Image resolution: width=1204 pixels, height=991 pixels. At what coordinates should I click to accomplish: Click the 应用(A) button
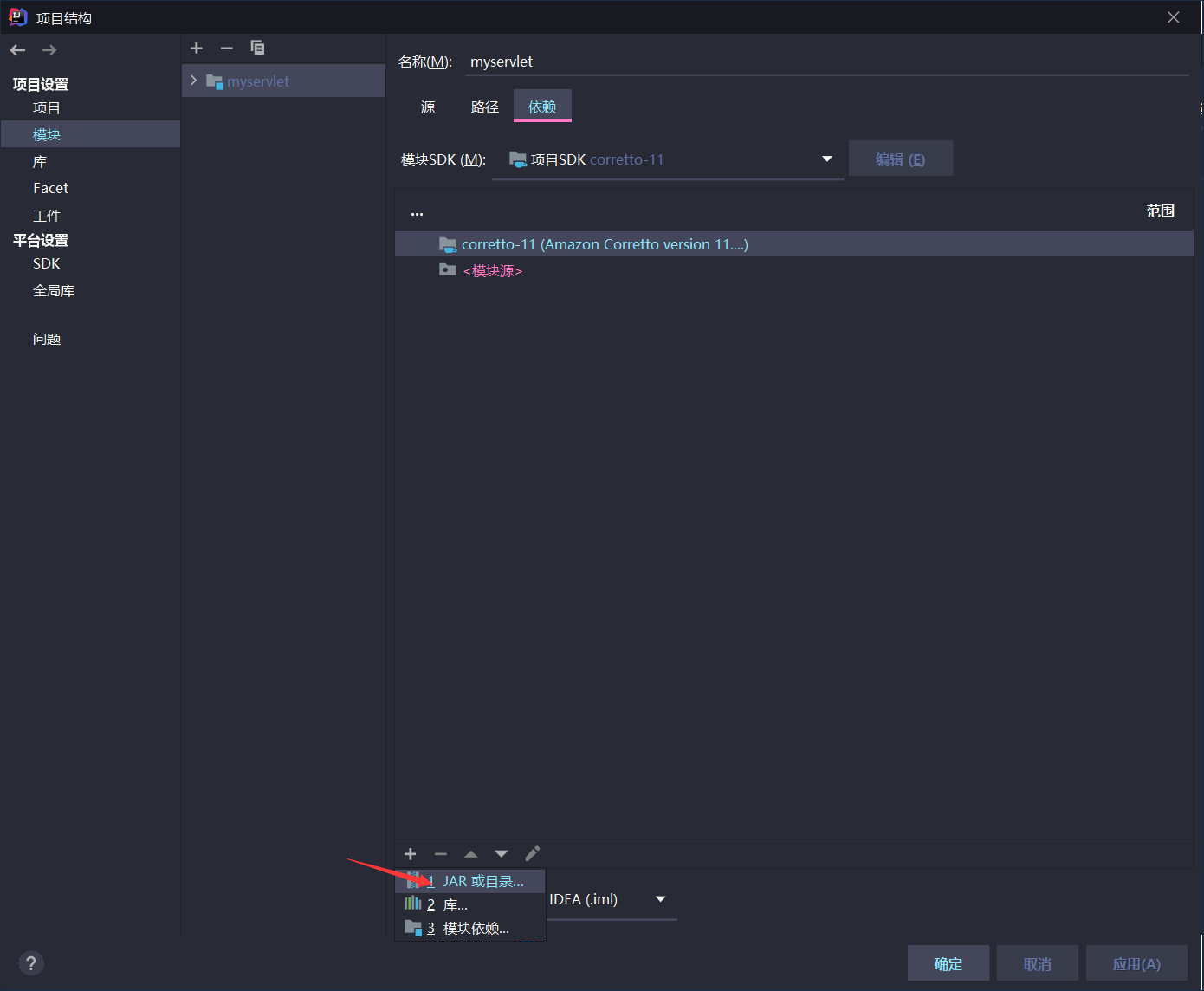point(1136,964)
